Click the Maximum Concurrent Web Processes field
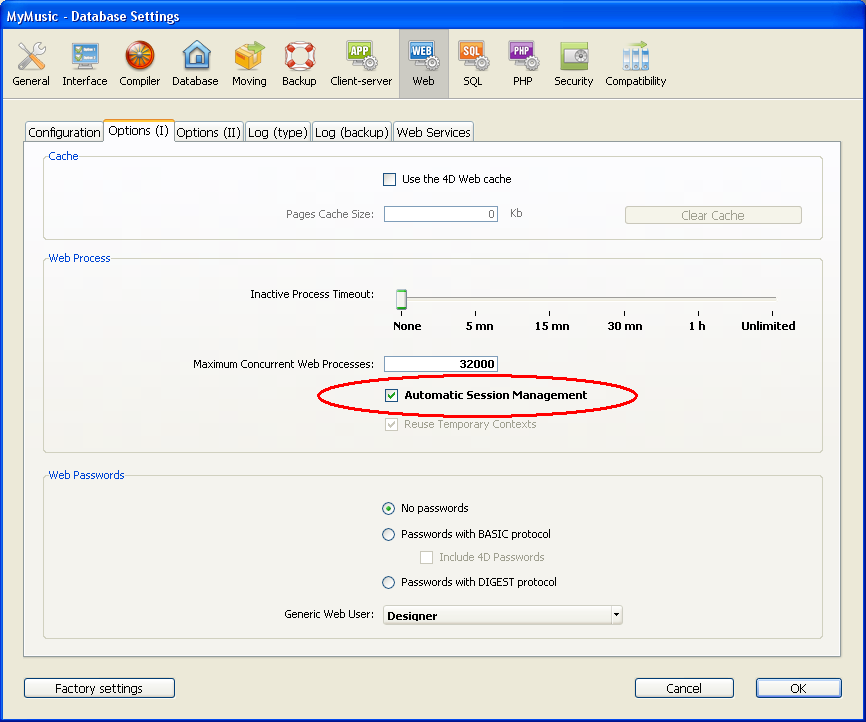 [x=441, y=365]
